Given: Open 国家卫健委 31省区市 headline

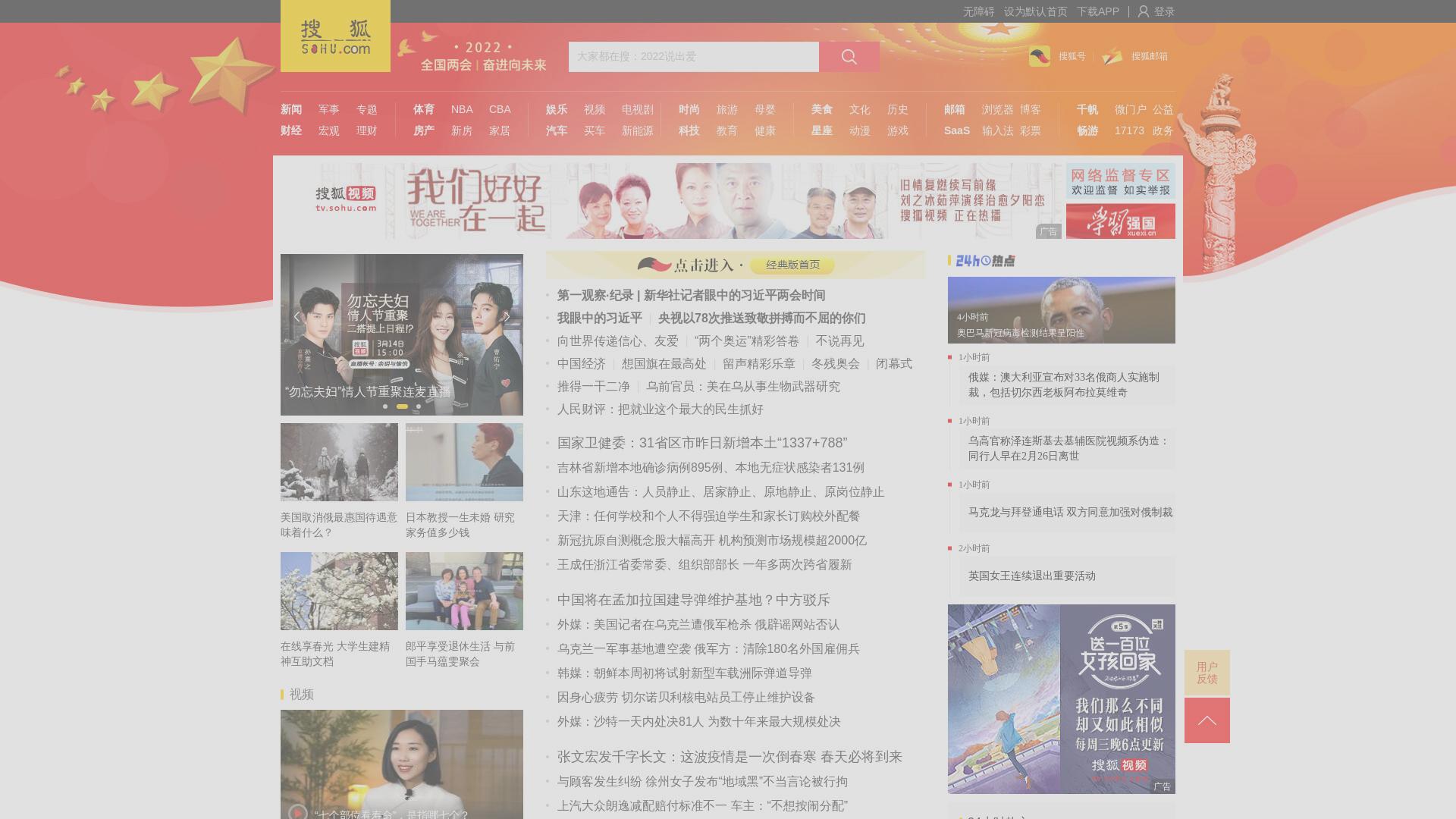Looking at the screenshot, I should pyautogui.click(x=702, y=443).
